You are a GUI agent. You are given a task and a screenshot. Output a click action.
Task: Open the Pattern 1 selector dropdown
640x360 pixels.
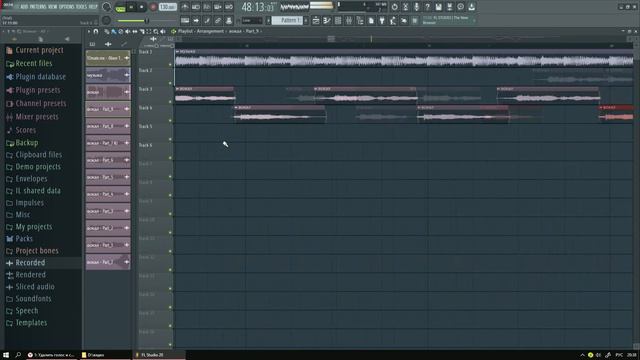click(x=287, y=20)
